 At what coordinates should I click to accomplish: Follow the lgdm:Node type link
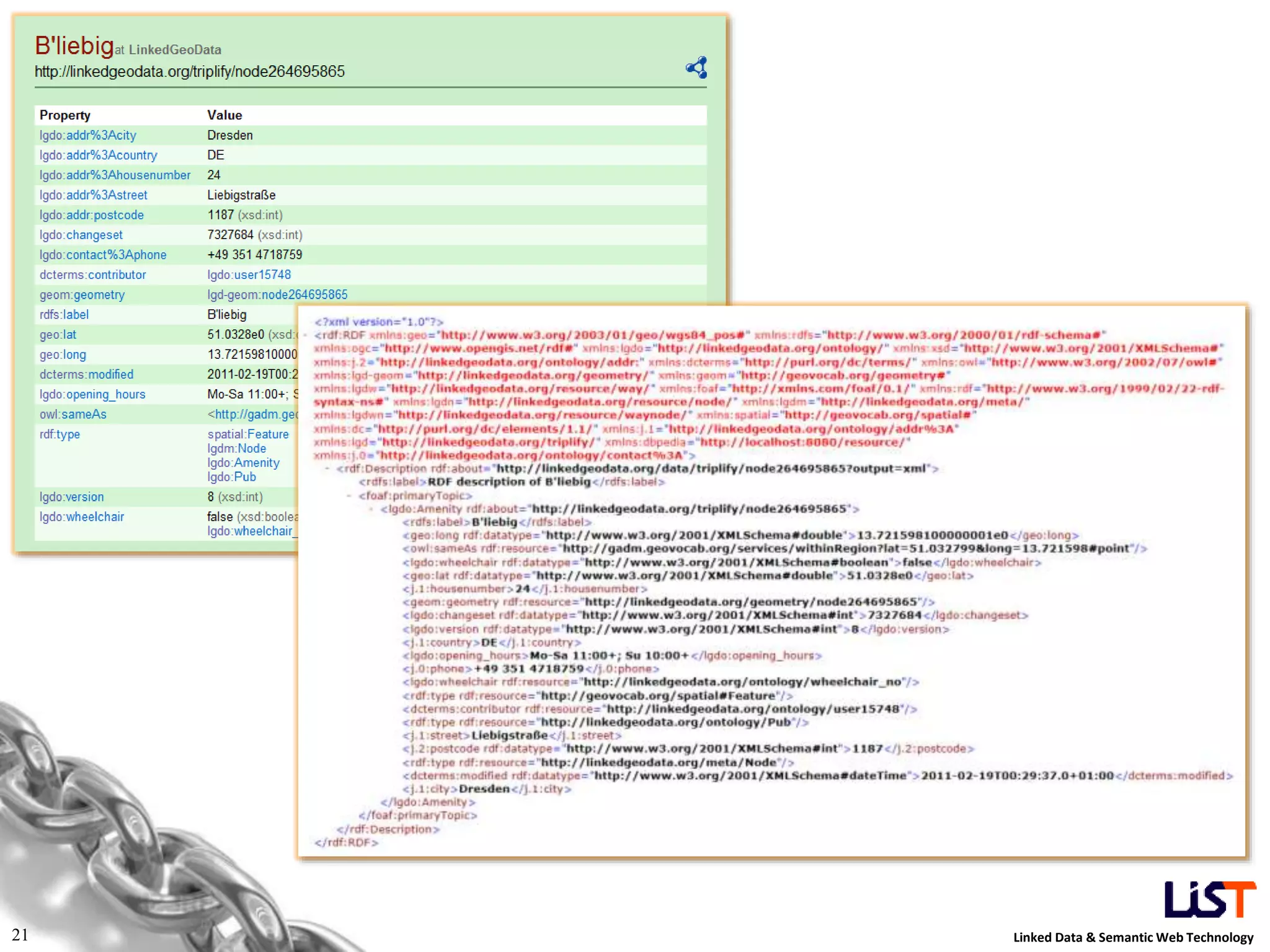click(236, 448)
